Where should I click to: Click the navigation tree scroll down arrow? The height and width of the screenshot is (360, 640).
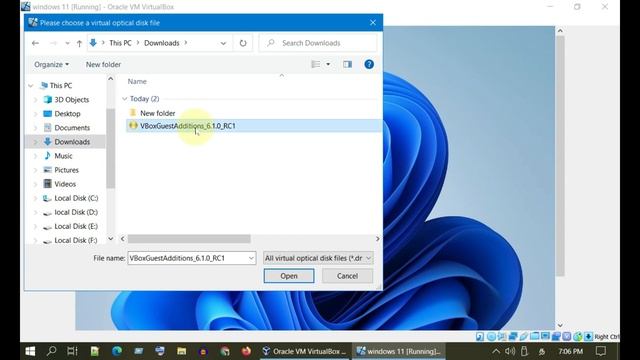(111, 239)
